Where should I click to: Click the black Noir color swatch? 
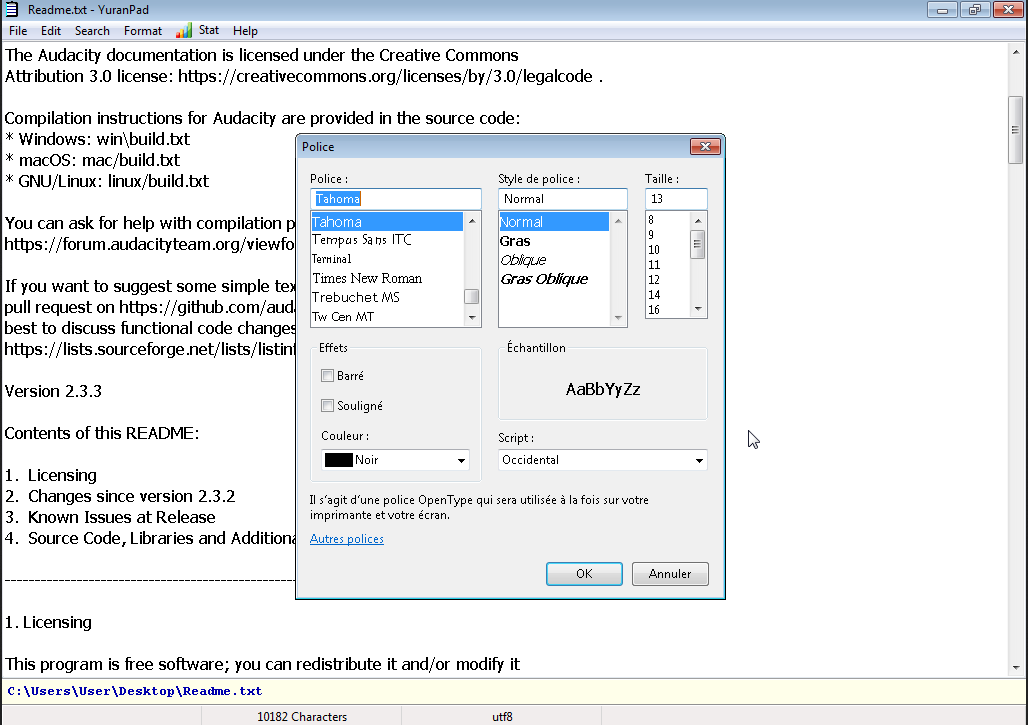coord(338,460)
